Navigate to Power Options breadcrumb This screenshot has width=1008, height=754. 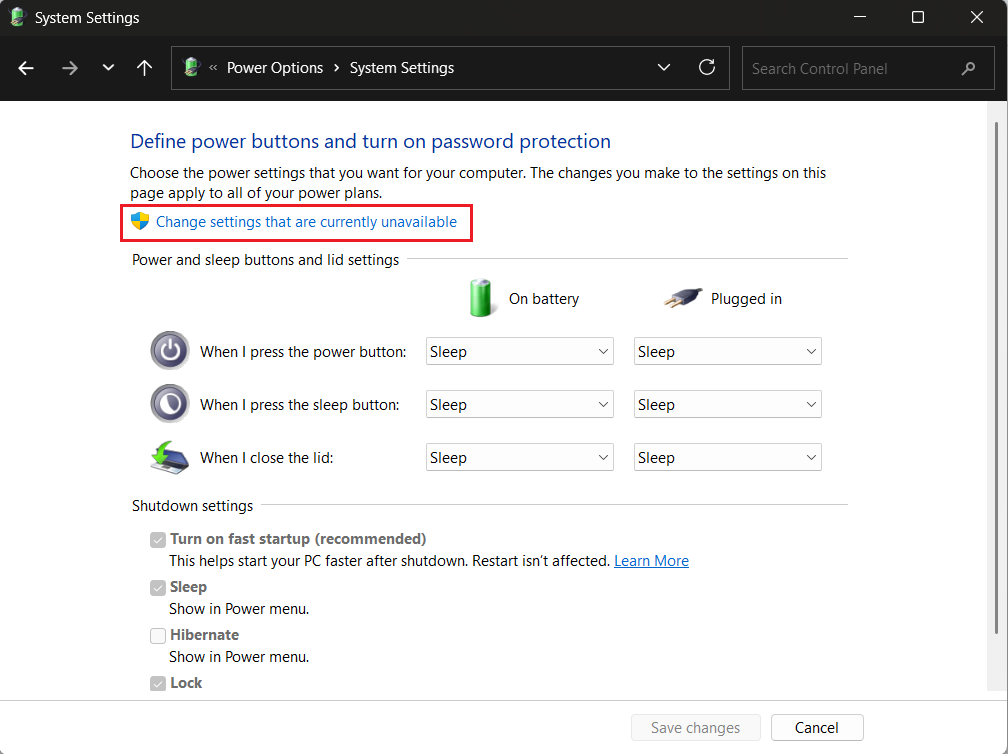click(x=275, y=68)
